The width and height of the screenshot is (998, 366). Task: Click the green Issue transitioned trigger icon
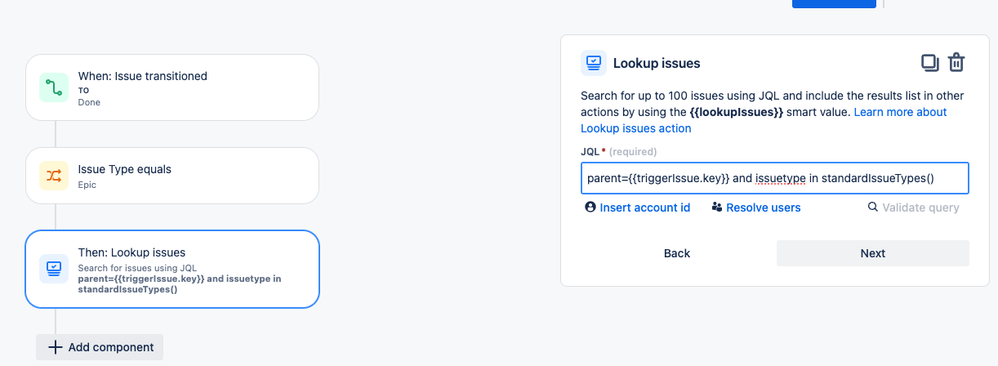tap(53, 88)
